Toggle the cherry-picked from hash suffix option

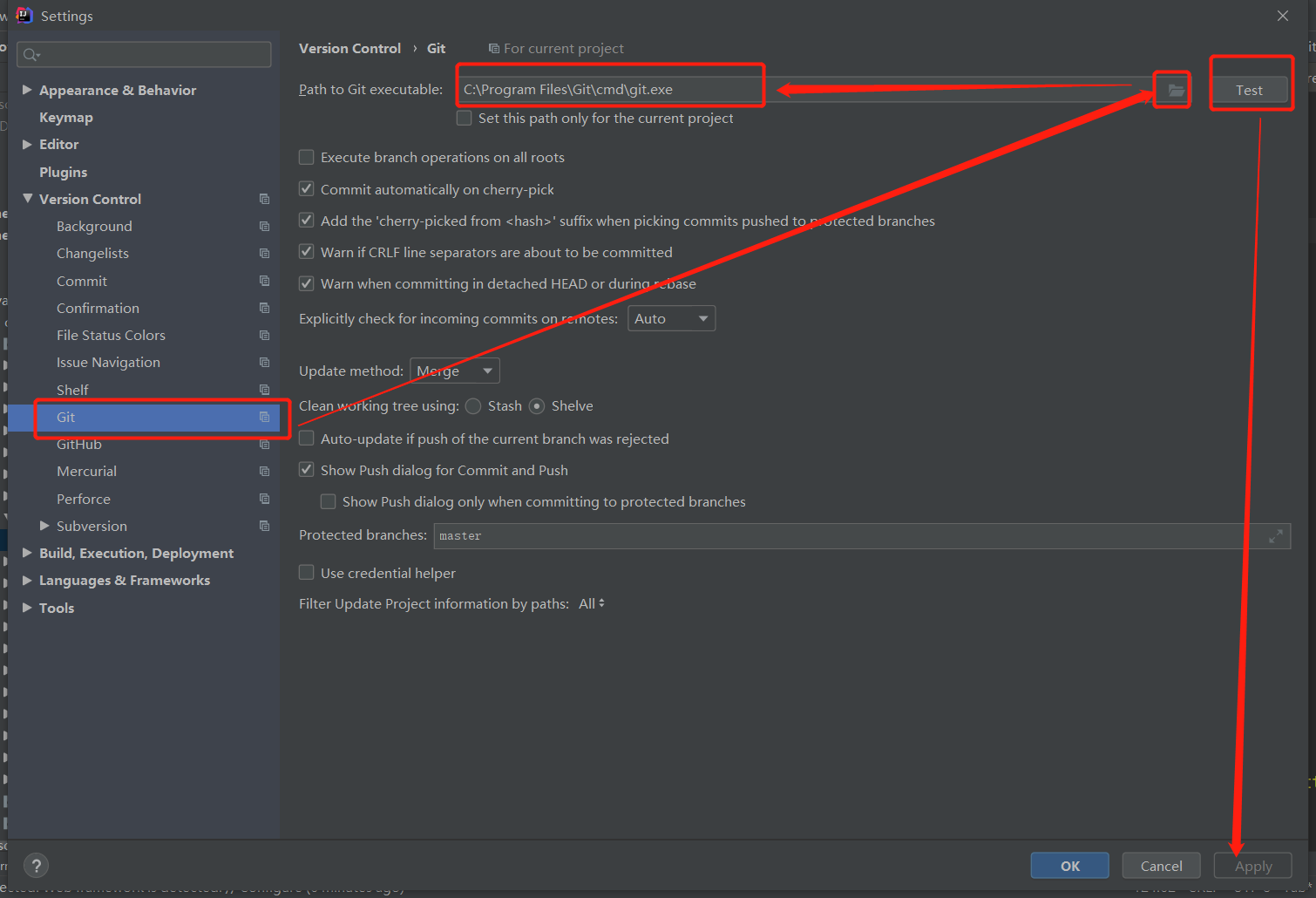tap(306, 221)
